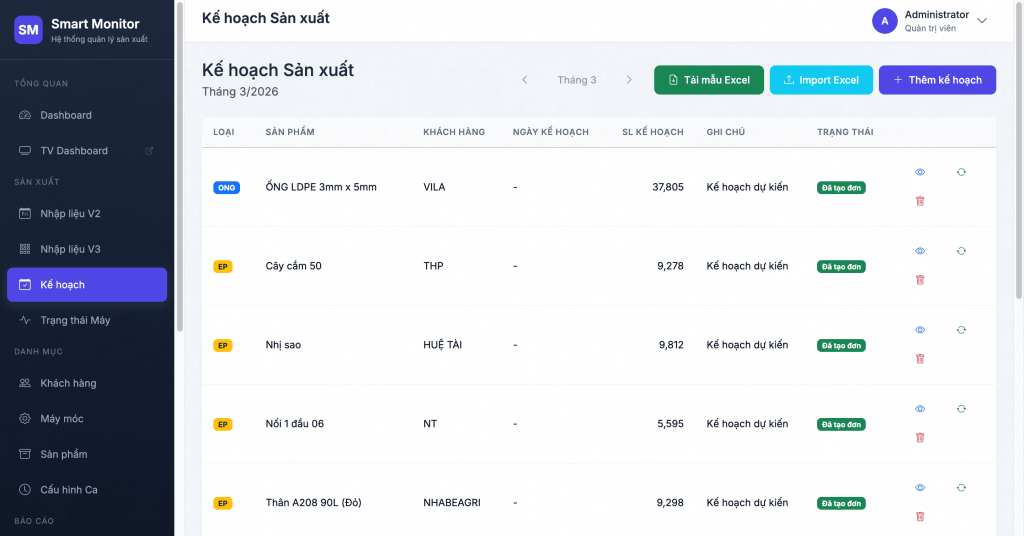Click the Tải mẫu Excel button
Viewport: 1024px width, 536px height.
709,80
